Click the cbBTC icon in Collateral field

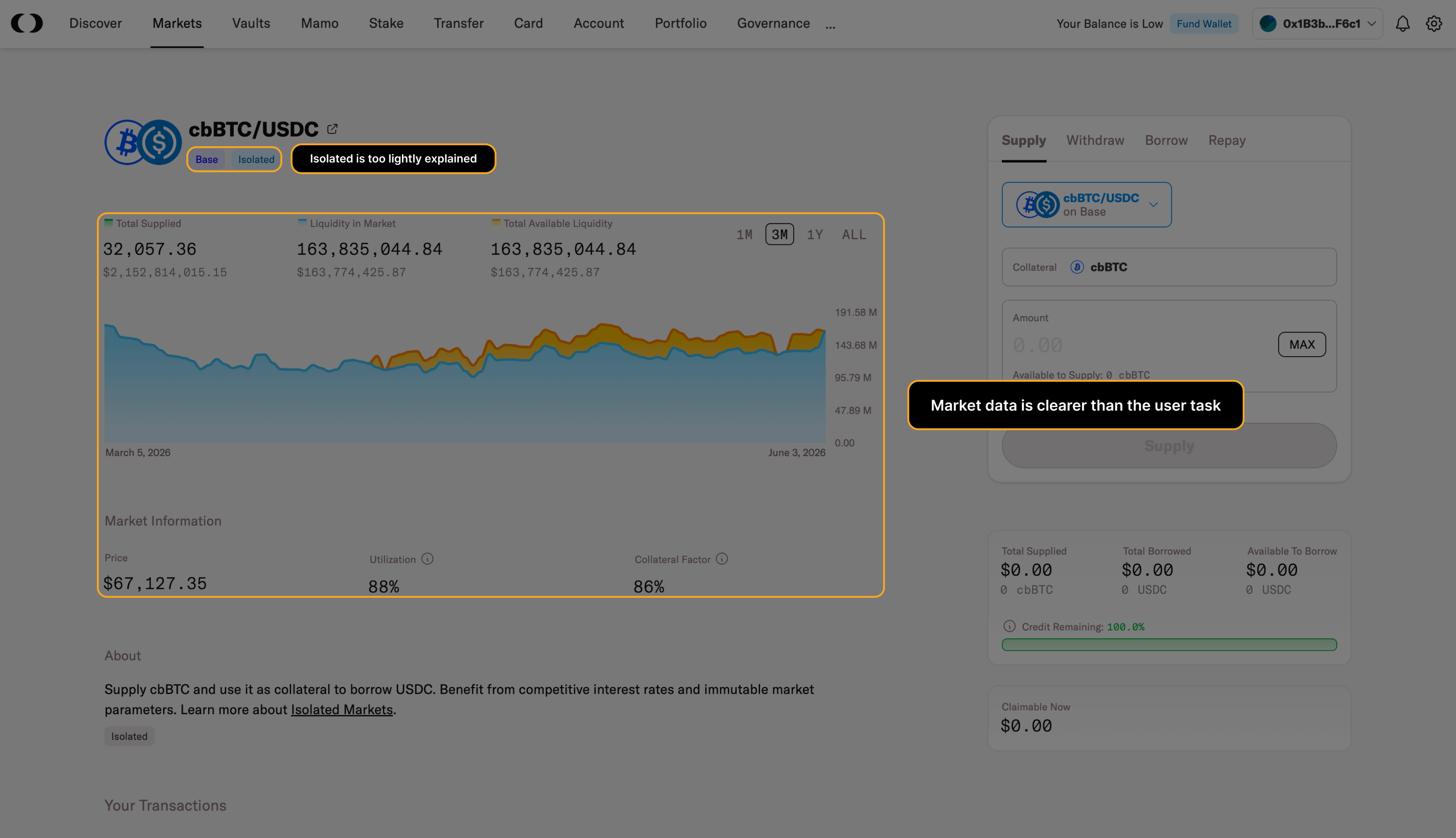1076,267
